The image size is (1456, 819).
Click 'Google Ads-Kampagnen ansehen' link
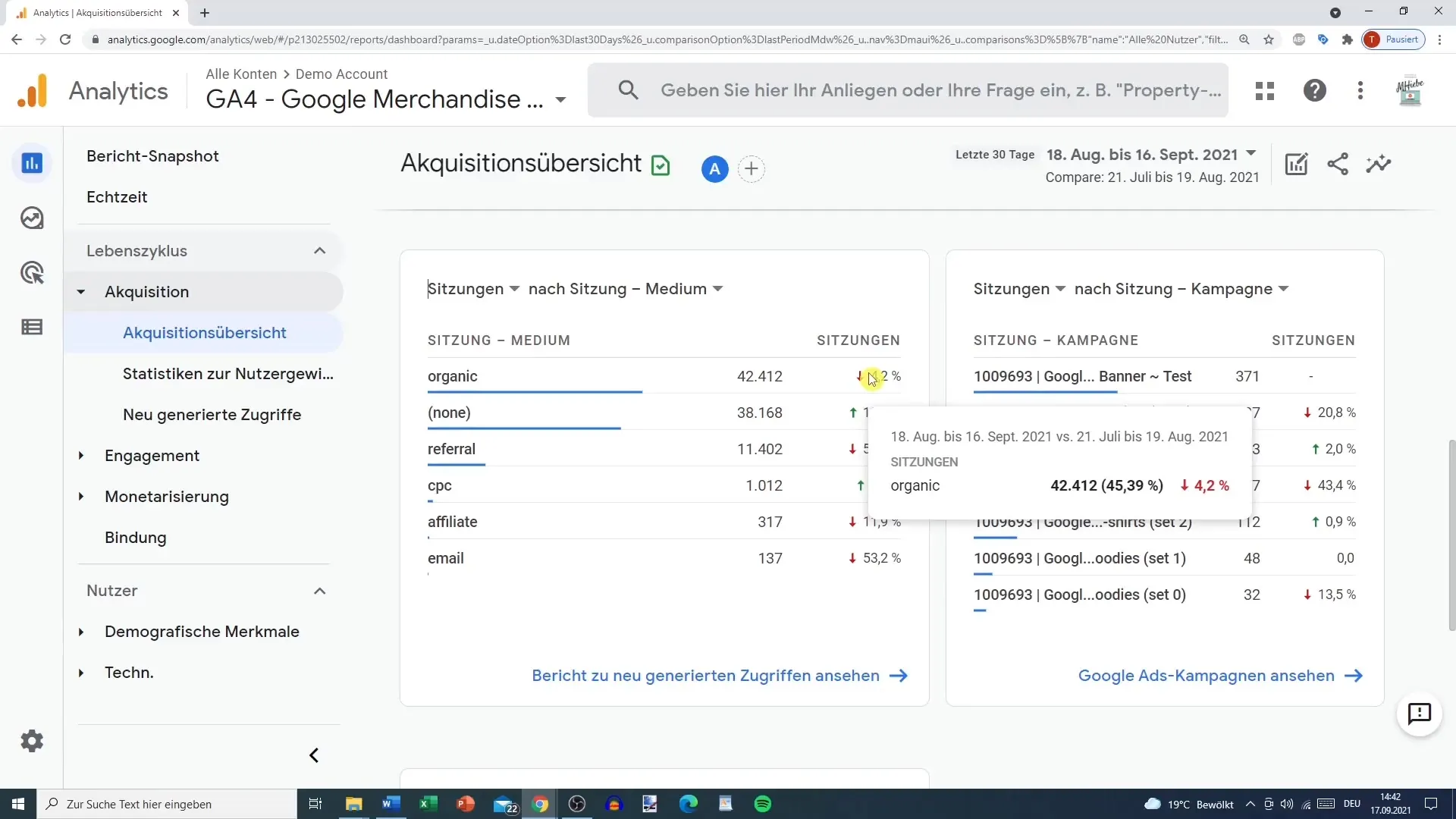point(1220,676)
